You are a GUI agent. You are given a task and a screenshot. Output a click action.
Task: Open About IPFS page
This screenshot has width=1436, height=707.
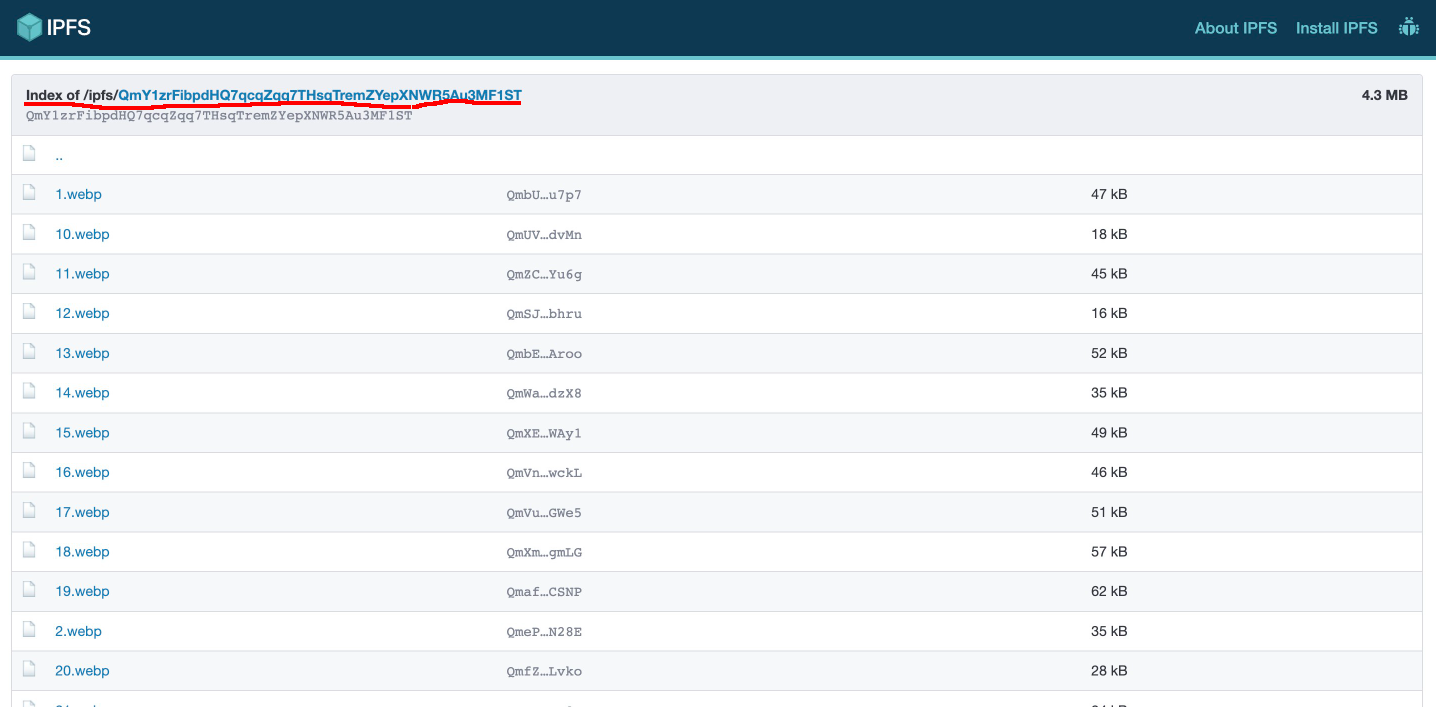click(x=1235, y=28)
